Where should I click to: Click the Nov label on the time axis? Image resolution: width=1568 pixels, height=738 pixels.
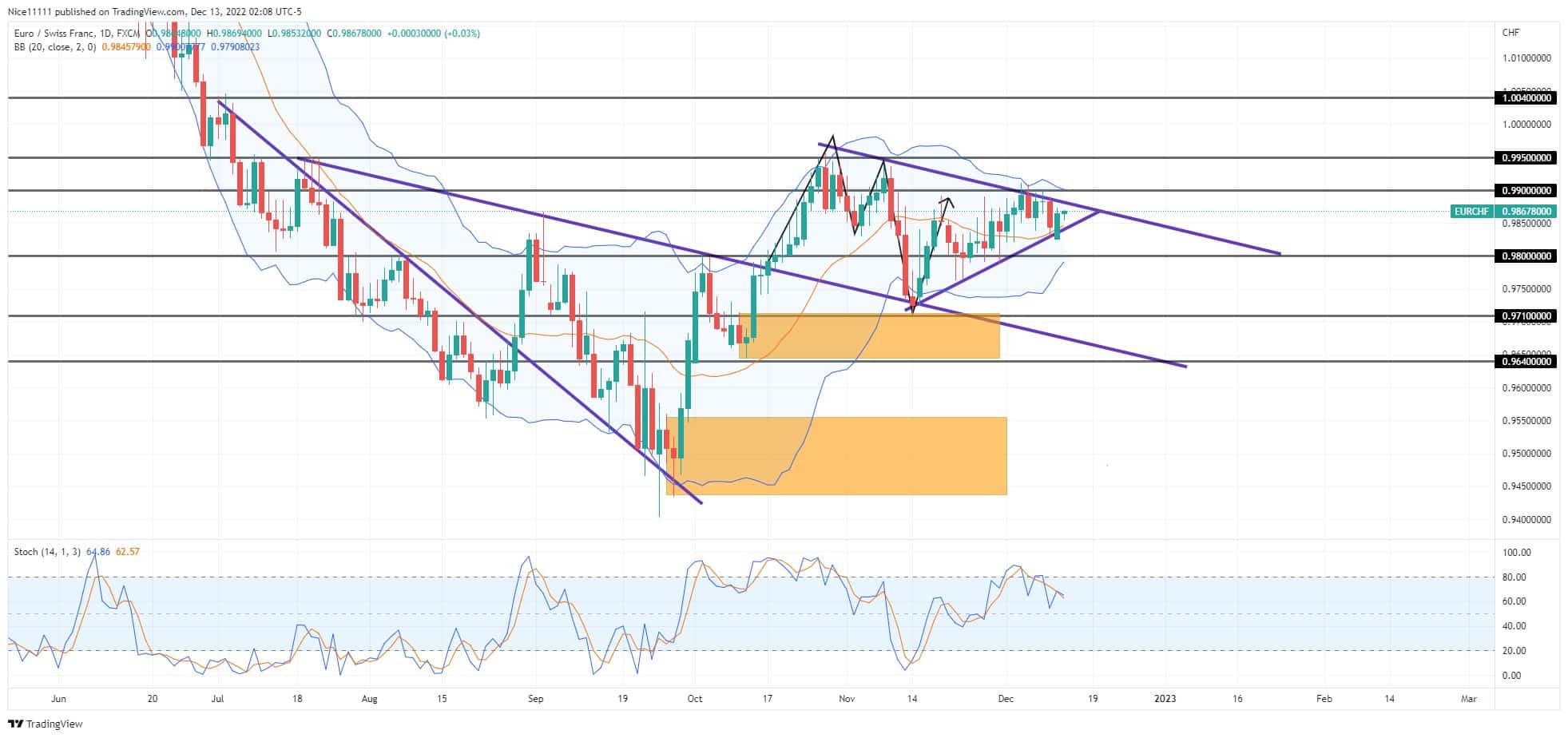(848, 699)
